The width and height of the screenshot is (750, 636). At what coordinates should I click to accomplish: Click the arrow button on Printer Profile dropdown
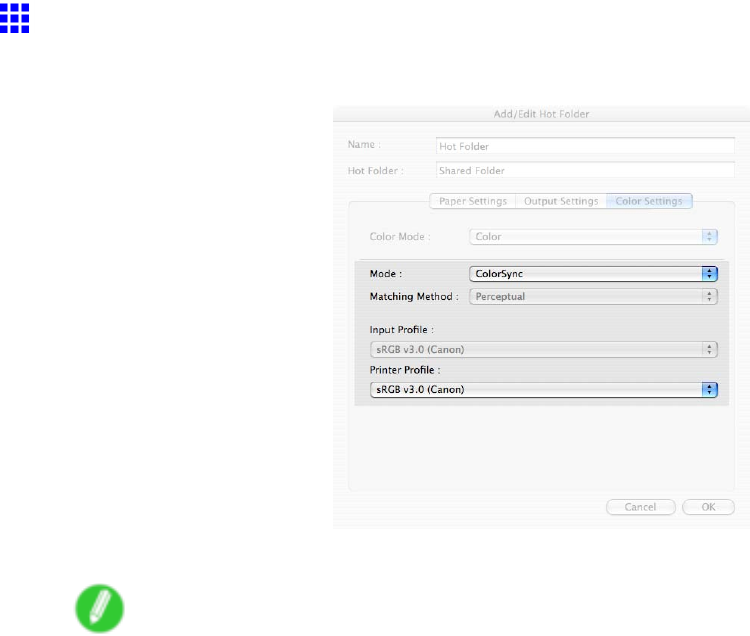(x=710, y=389)
